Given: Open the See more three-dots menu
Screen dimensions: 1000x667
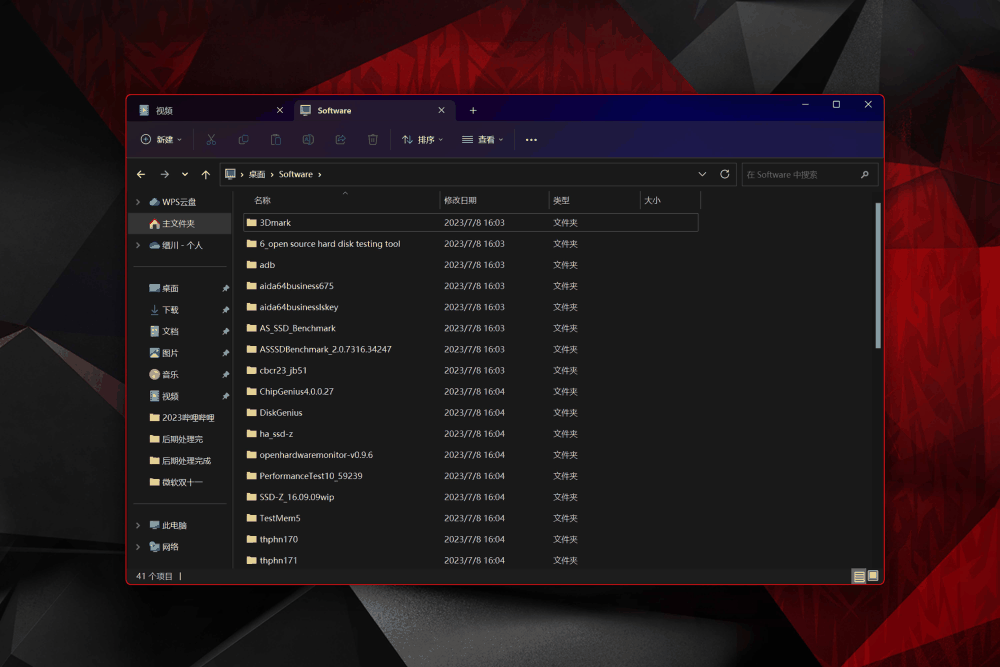Looking at the screenshot, I should pyautogui.click(x=531, y=140).
